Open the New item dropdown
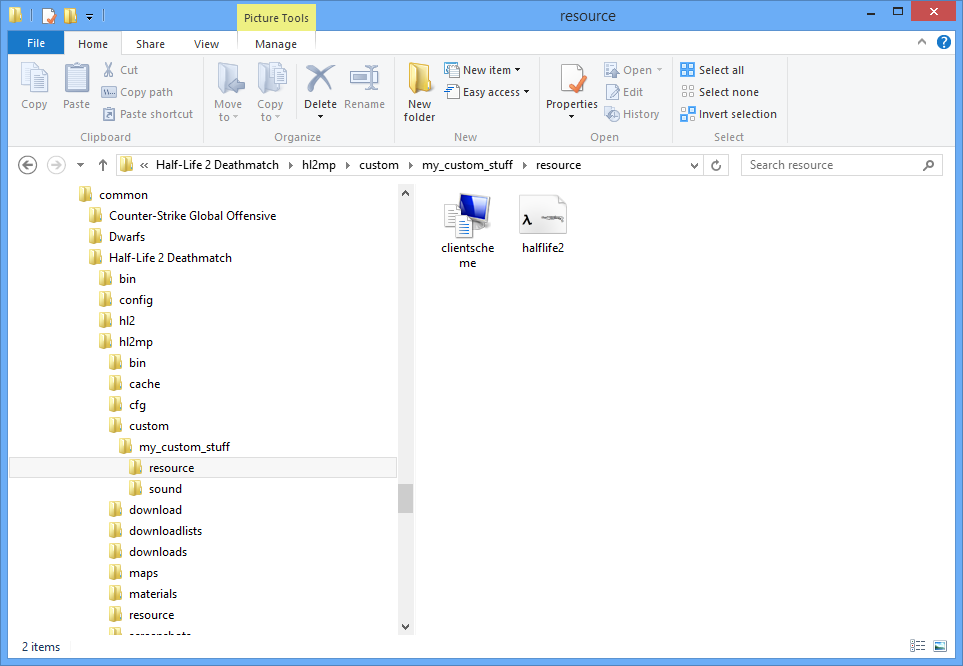963x666 pixels. [483, 70]
